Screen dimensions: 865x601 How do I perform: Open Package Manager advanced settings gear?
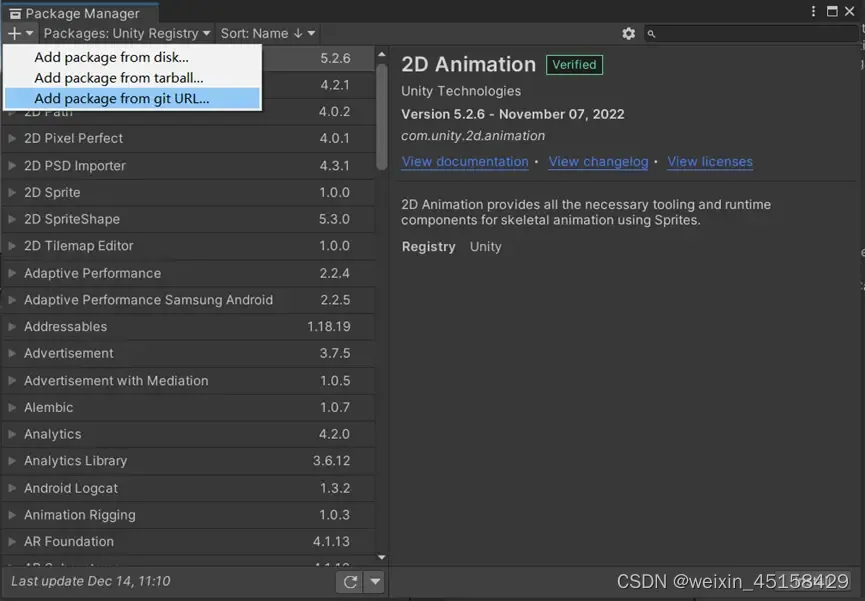coord(628,34)
